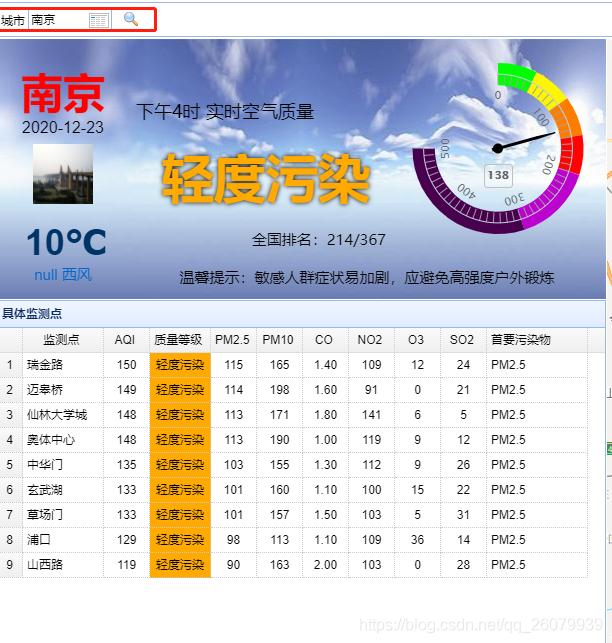Select the 迈皋桥 monitoring point row
The image size is (612, 643).
coord(294,390)
